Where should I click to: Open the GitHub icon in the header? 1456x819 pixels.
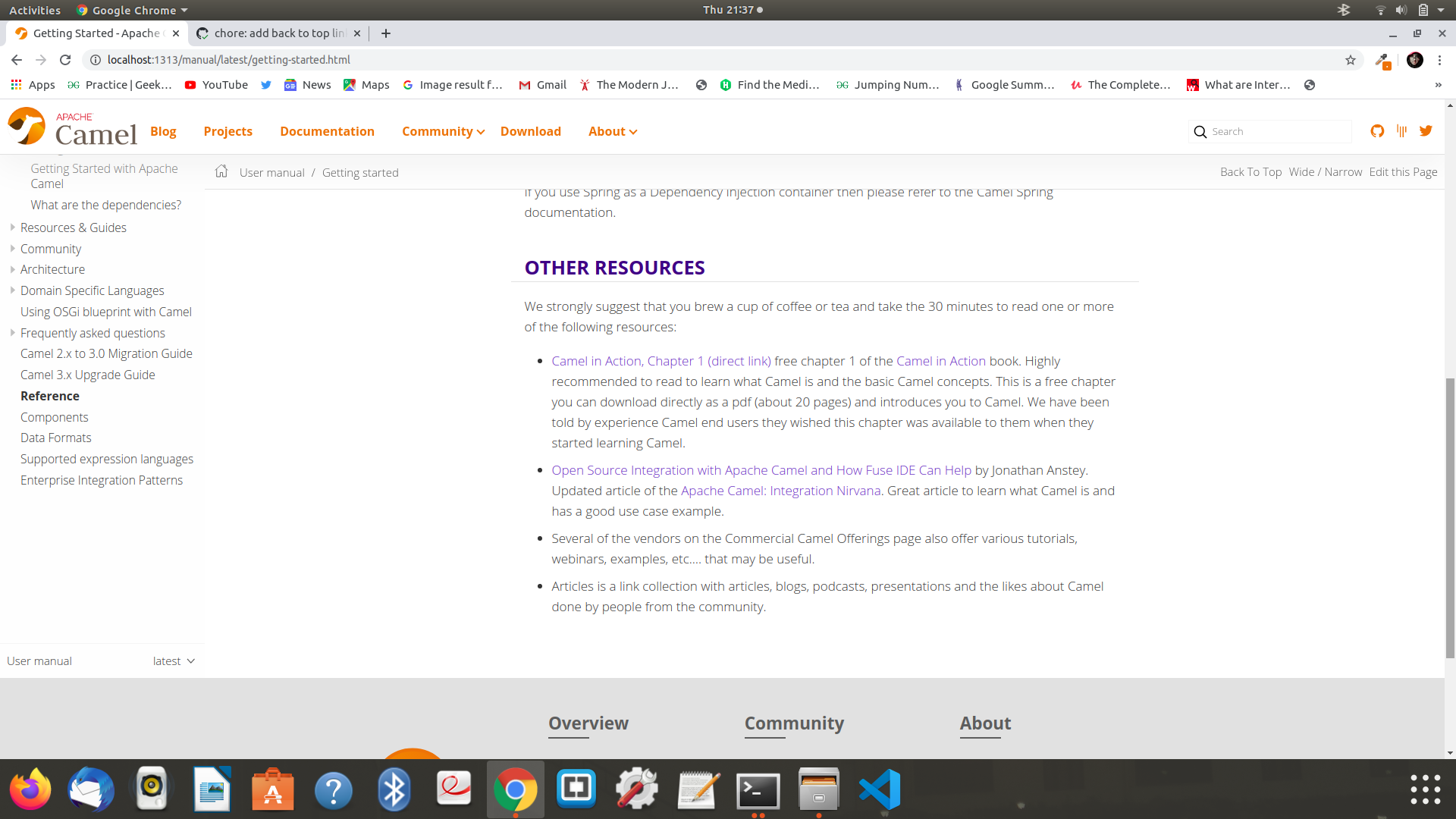tap(1377, 131)
